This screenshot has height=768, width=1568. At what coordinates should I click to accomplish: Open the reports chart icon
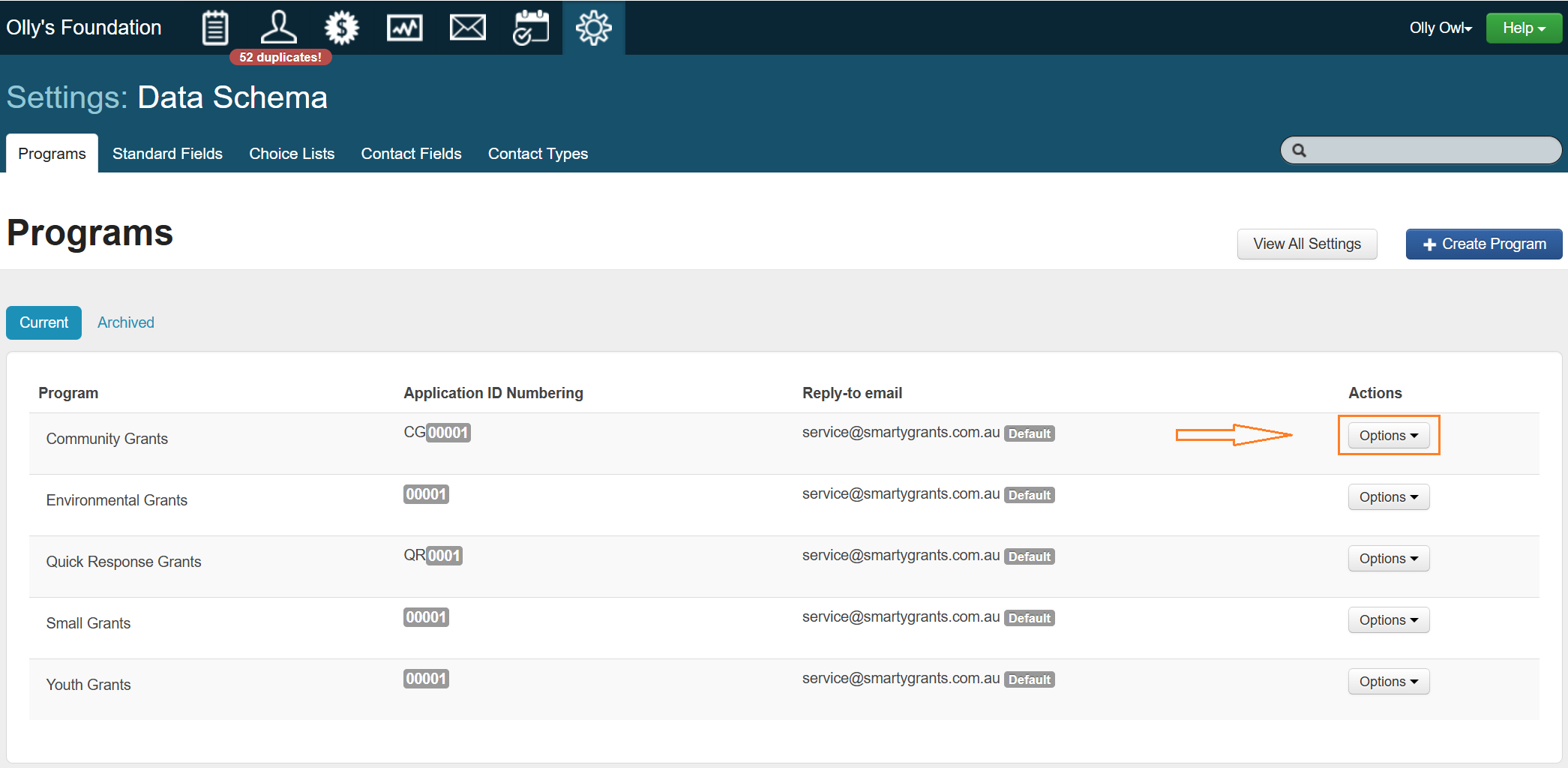pyautogui.click(x=405, y=28)
